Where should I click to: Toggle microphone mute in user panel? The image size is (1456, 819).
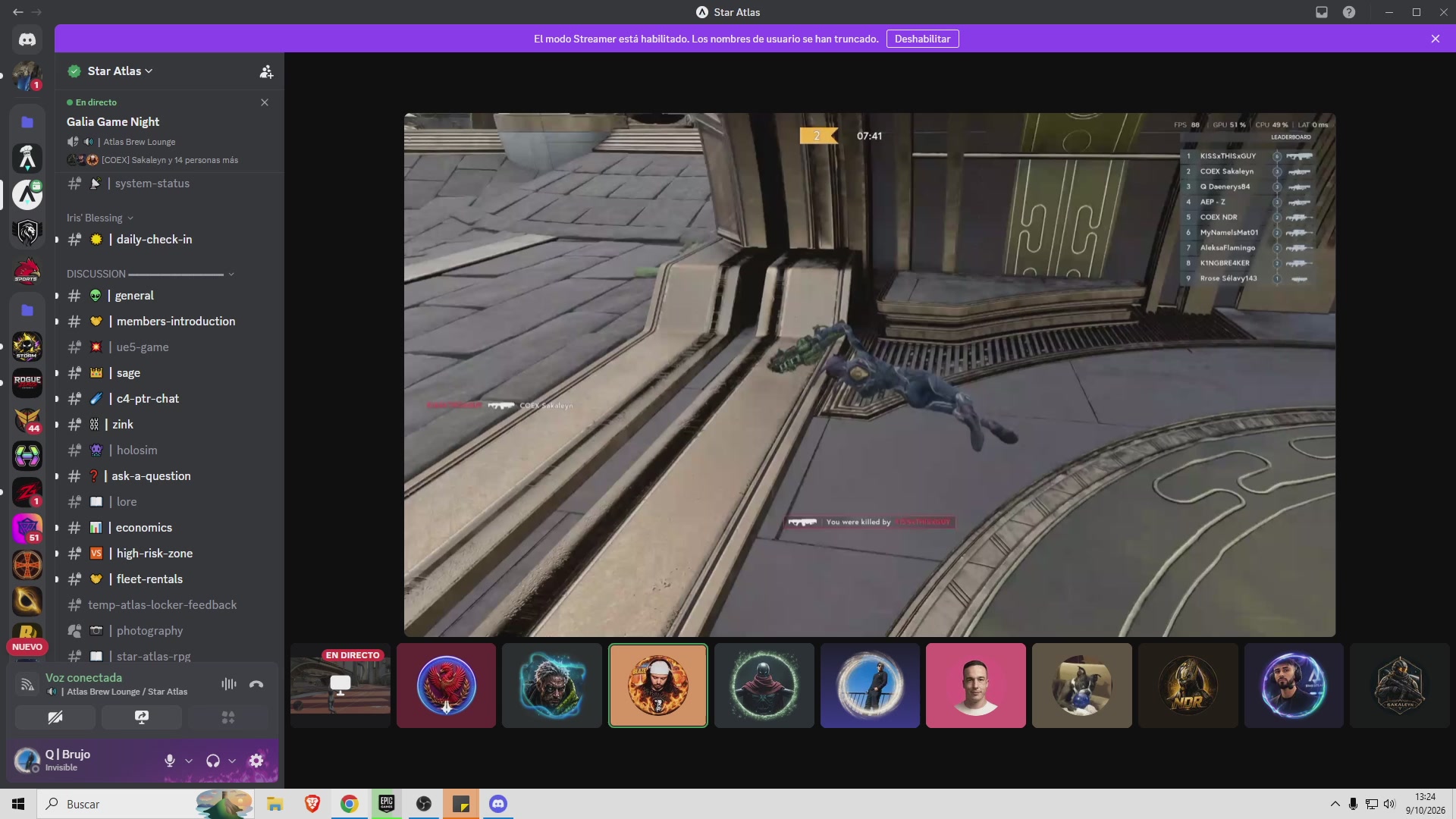point(170,761)
